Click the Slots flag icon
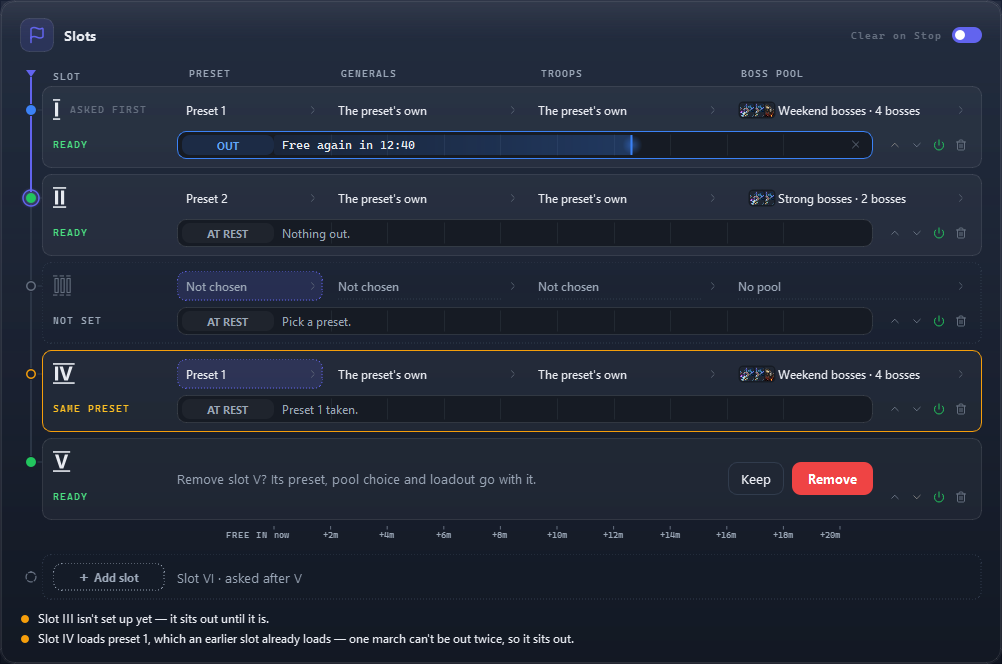 coord(36,35)
